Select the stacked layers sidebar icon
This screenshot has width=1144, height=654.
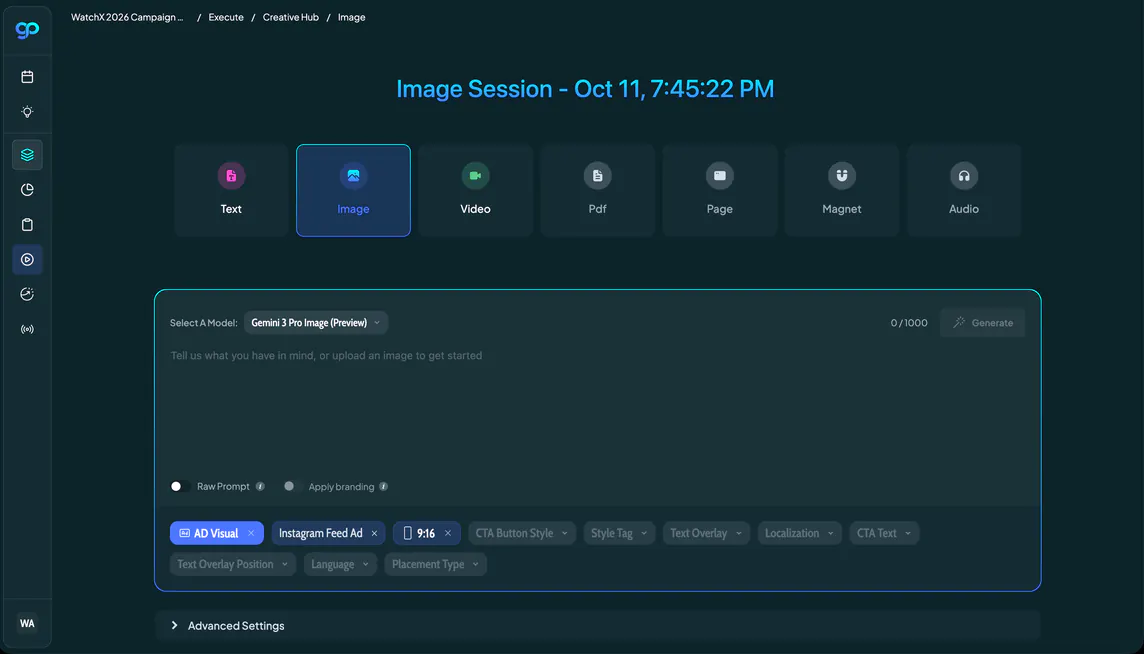click(27, 155)
